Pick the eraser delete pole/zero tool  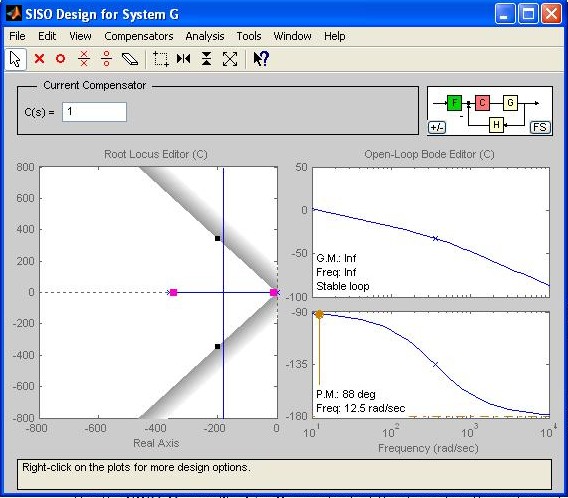[130, 59]
